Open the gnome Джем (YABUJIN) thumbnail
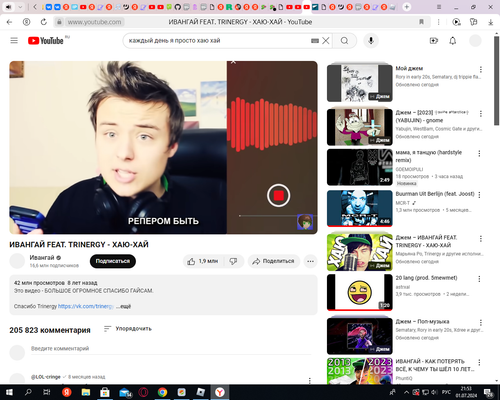 tap(360, 127)
